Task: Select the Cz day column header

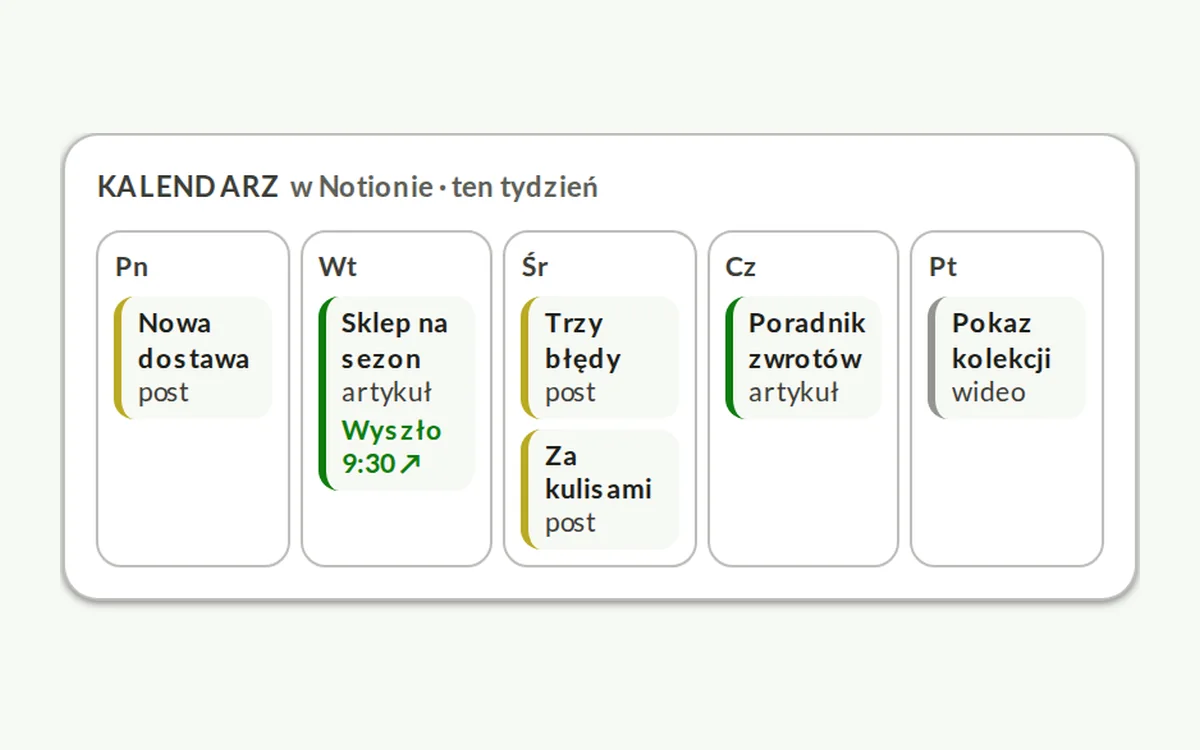Action: 741,267
